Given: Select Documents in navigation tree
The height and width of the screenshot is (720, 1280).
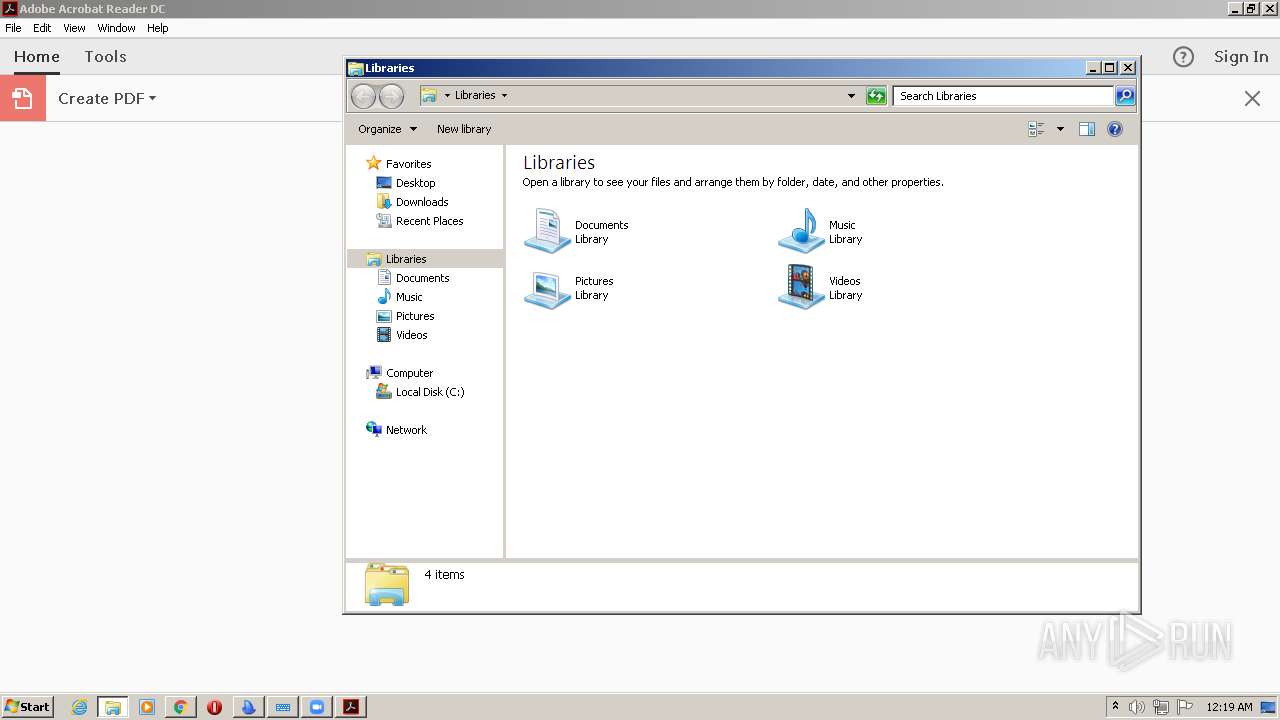Looking at the screenshot, I should (x=422, y=278).
